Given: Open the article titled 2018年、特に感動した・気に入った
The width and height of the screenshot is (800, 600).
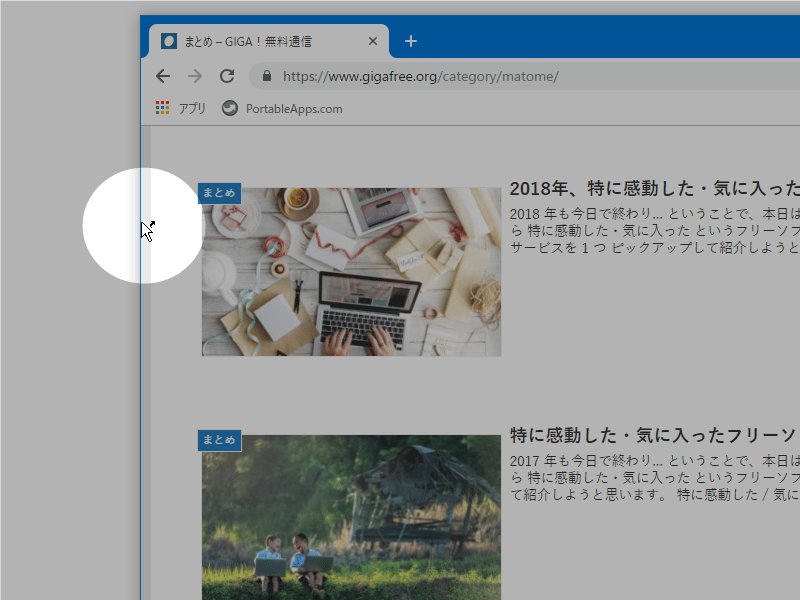Looking at the screenshot, I should coord(655,189).
